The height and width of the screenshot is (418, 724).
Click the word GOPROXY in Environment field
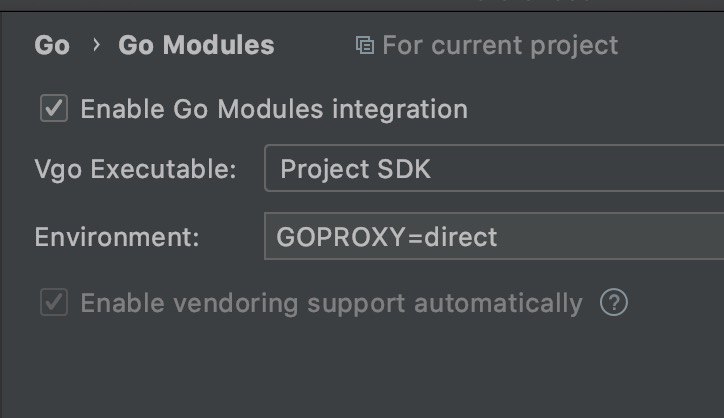pos(342,237)
